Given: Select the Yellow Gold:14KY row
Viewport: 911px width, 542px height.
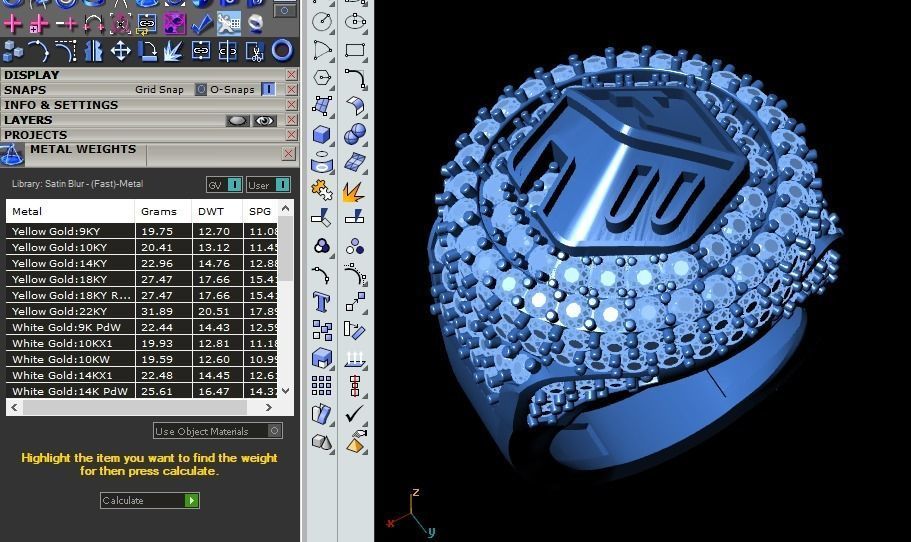Looking at the screenshot, I should pyautogui.click(x=141, y=263).
